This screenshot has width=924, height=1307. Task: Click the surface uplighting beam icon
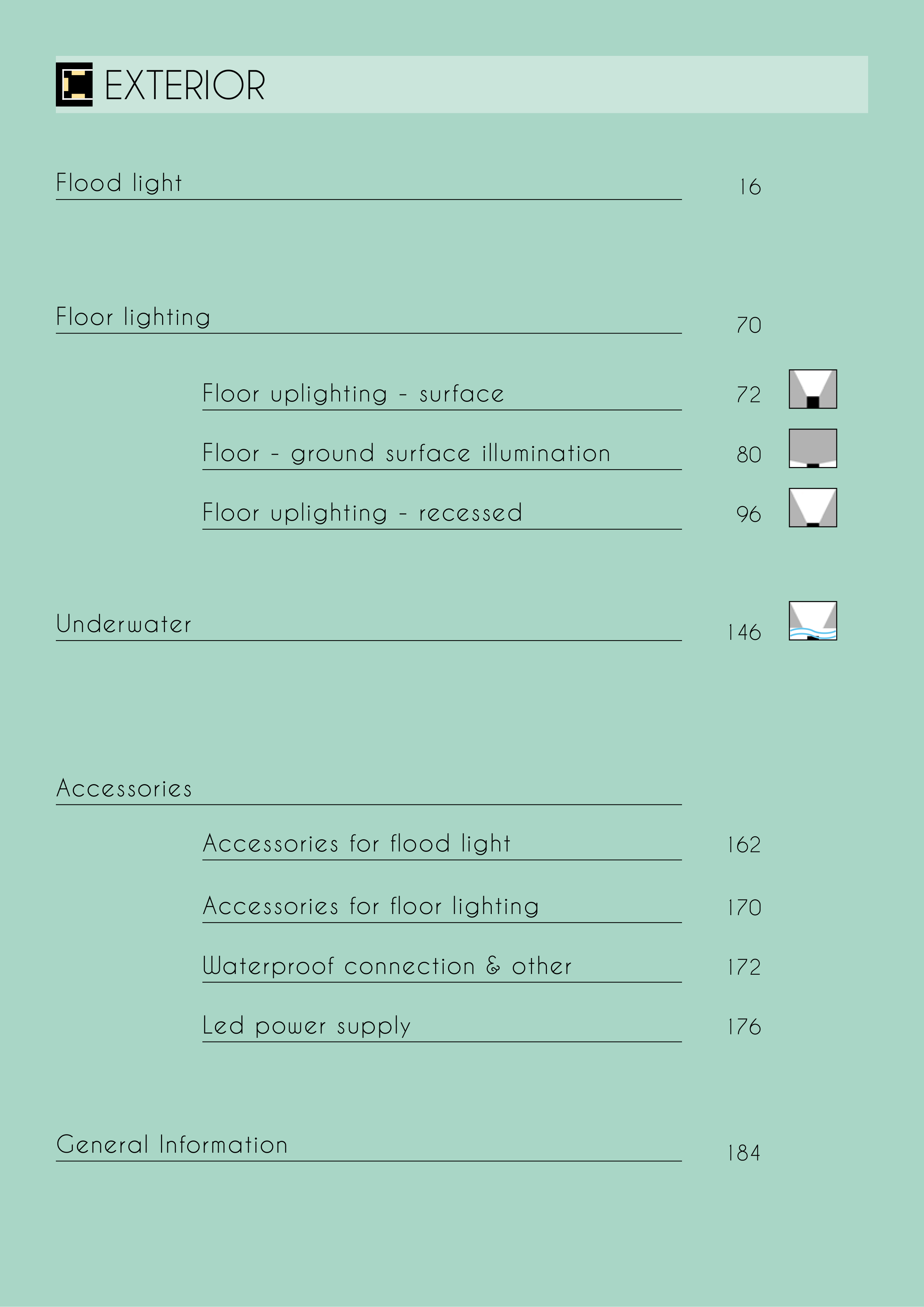pos(812,389)
